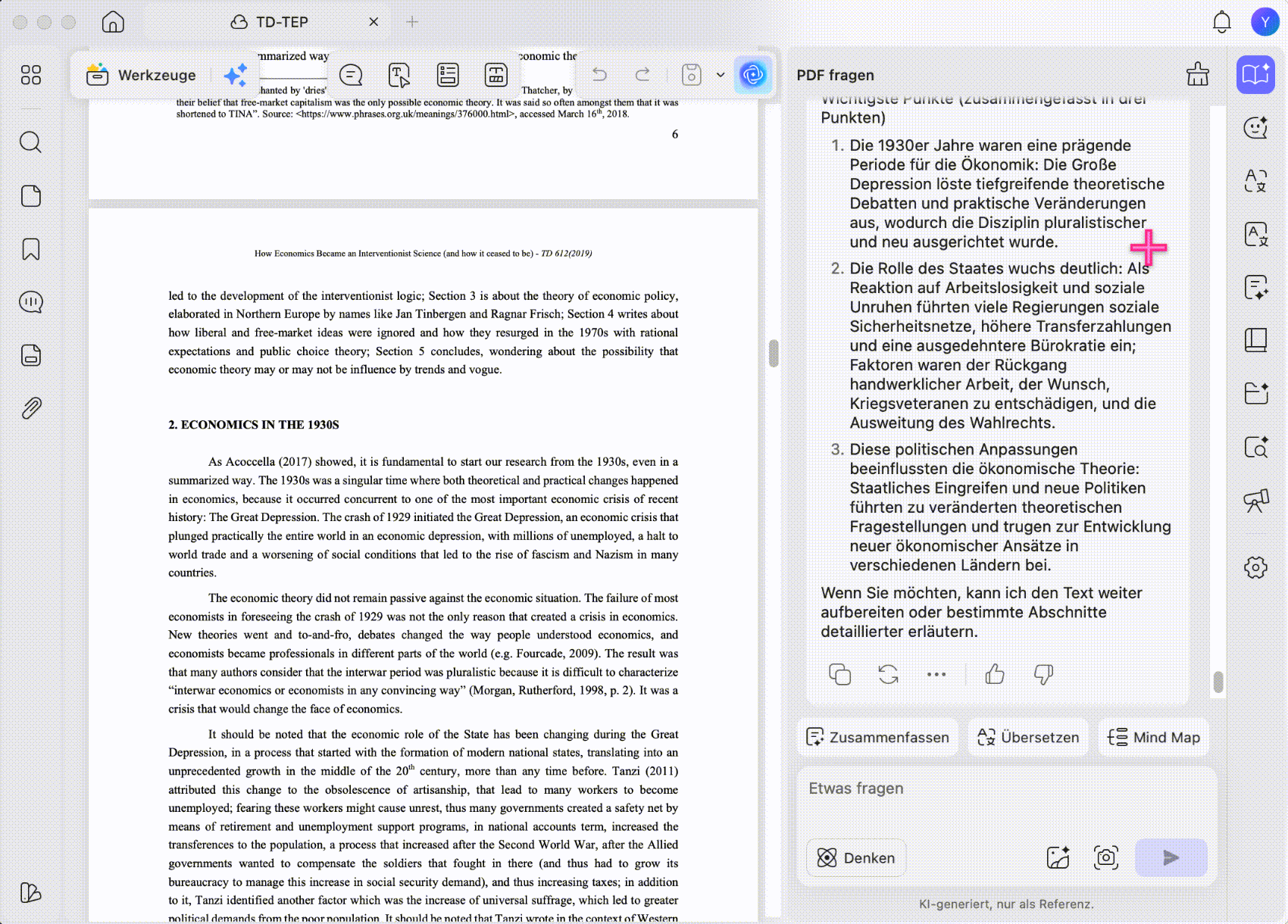The height and width of the screenshot is (924, 1288).
Task: Click the AI sparkle icon beside Werkzeuge
Action: coord(236,75)
